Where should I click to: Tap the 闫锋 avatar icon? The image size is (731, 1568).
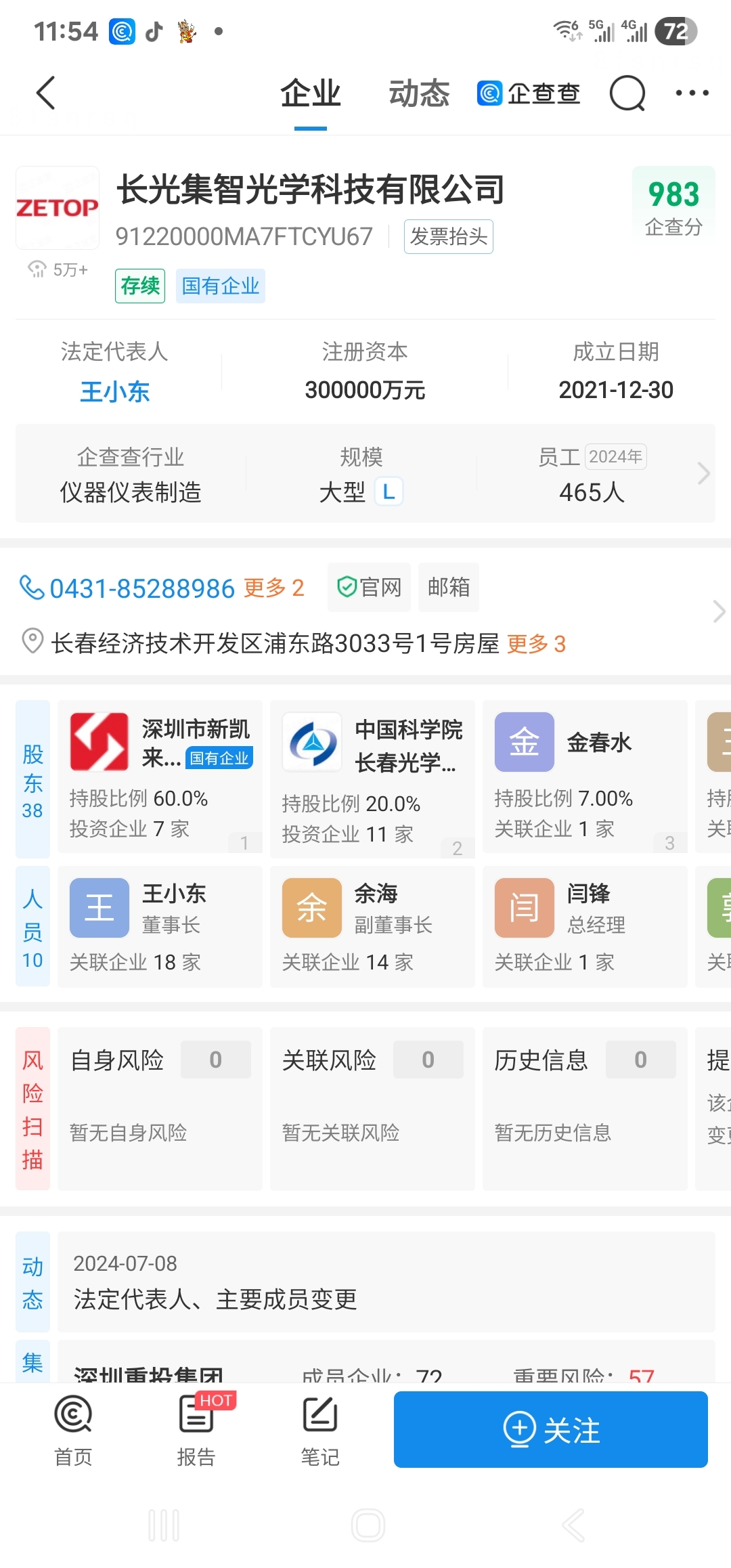[x=525, y=908]
